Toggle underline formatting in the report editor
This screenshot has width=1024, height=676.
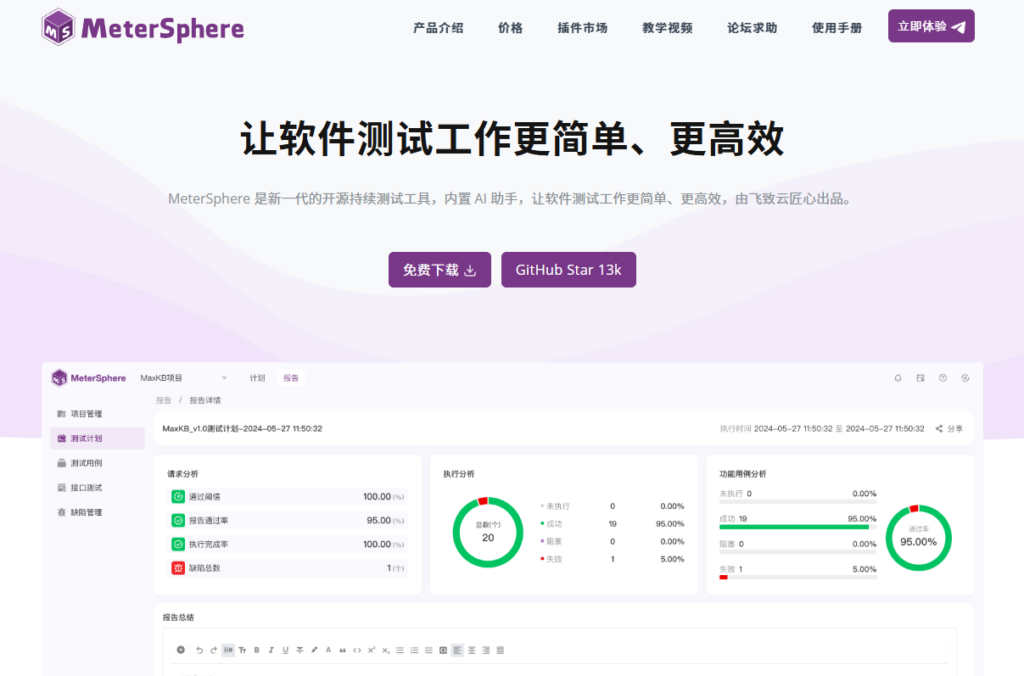[x=285, y=650]
